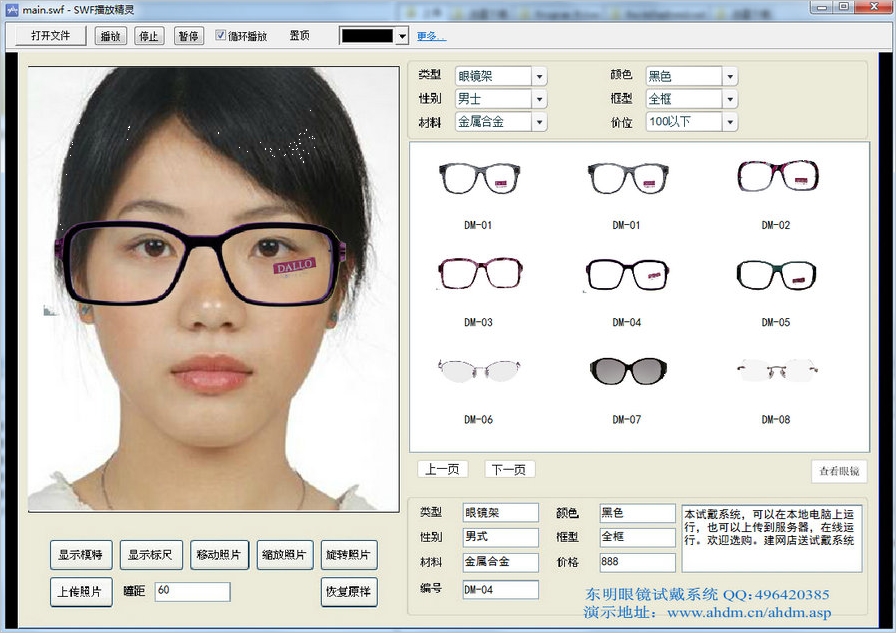Click the 更多 more link
The image size is (896, 633).
coord(431,36)
